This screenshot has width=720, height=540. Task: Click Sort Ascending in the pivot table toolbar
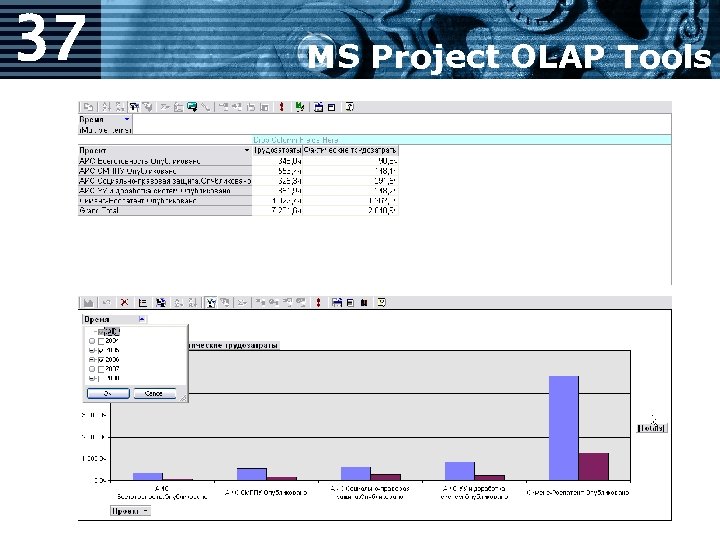click(x=106, y=107)
